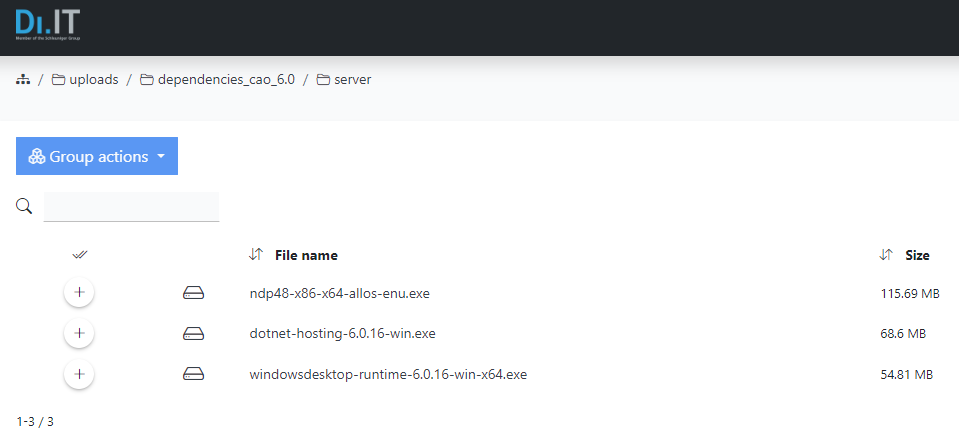The height and width of the screenshot is (440, 959).
Task: Click sort arrows icon beside File name
Action: pos(256,255)
